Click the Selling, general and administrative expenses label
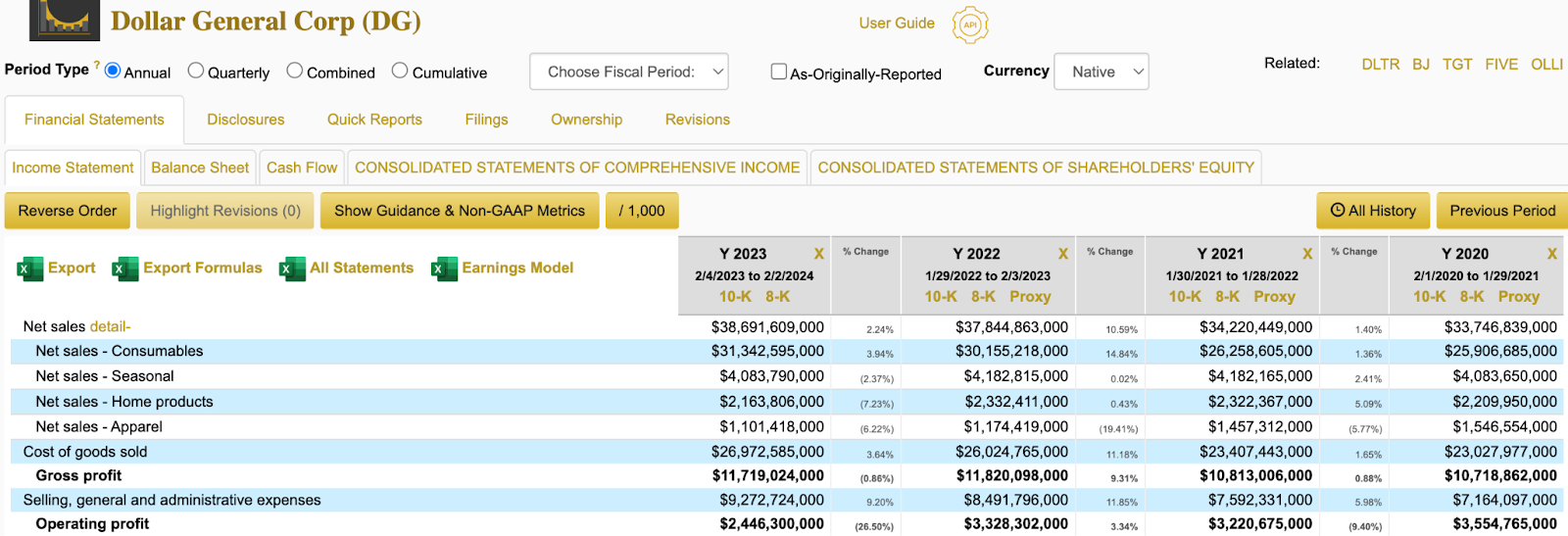This screenshot has height=536, width=1568. pos(171,501)
